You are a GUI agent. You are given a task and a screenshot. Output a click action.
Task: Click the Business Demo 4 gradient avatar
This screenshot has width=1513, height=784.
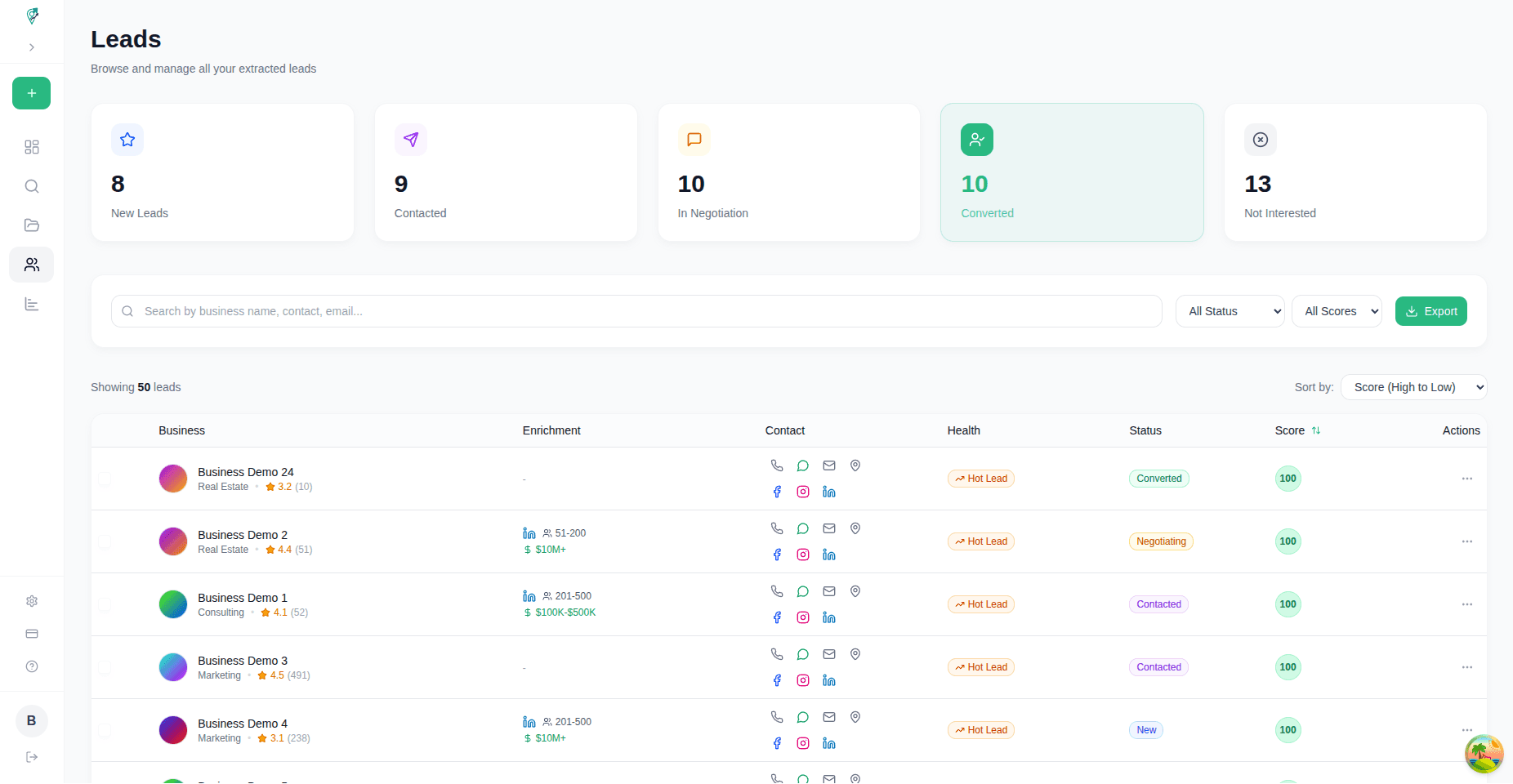173,730
